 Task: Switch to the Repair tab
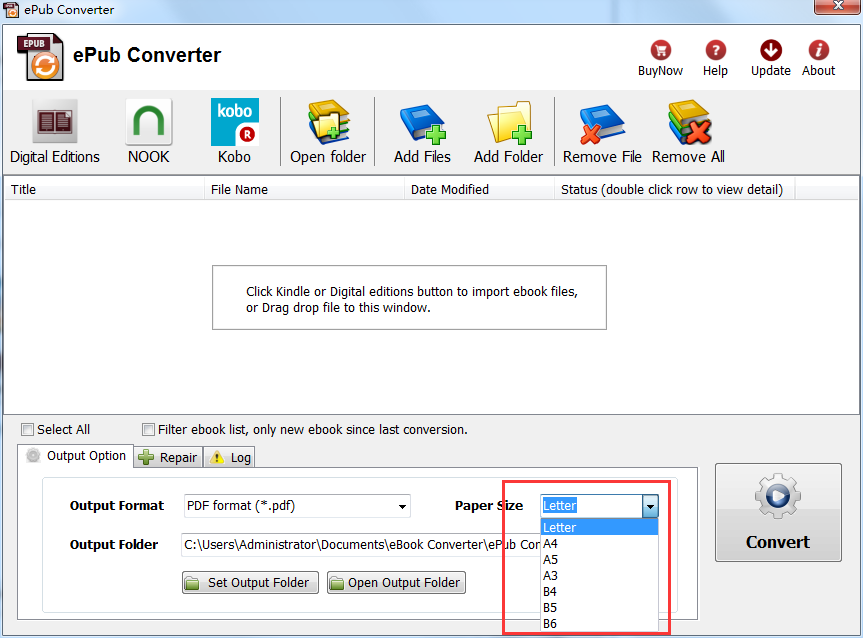[167, 457]
